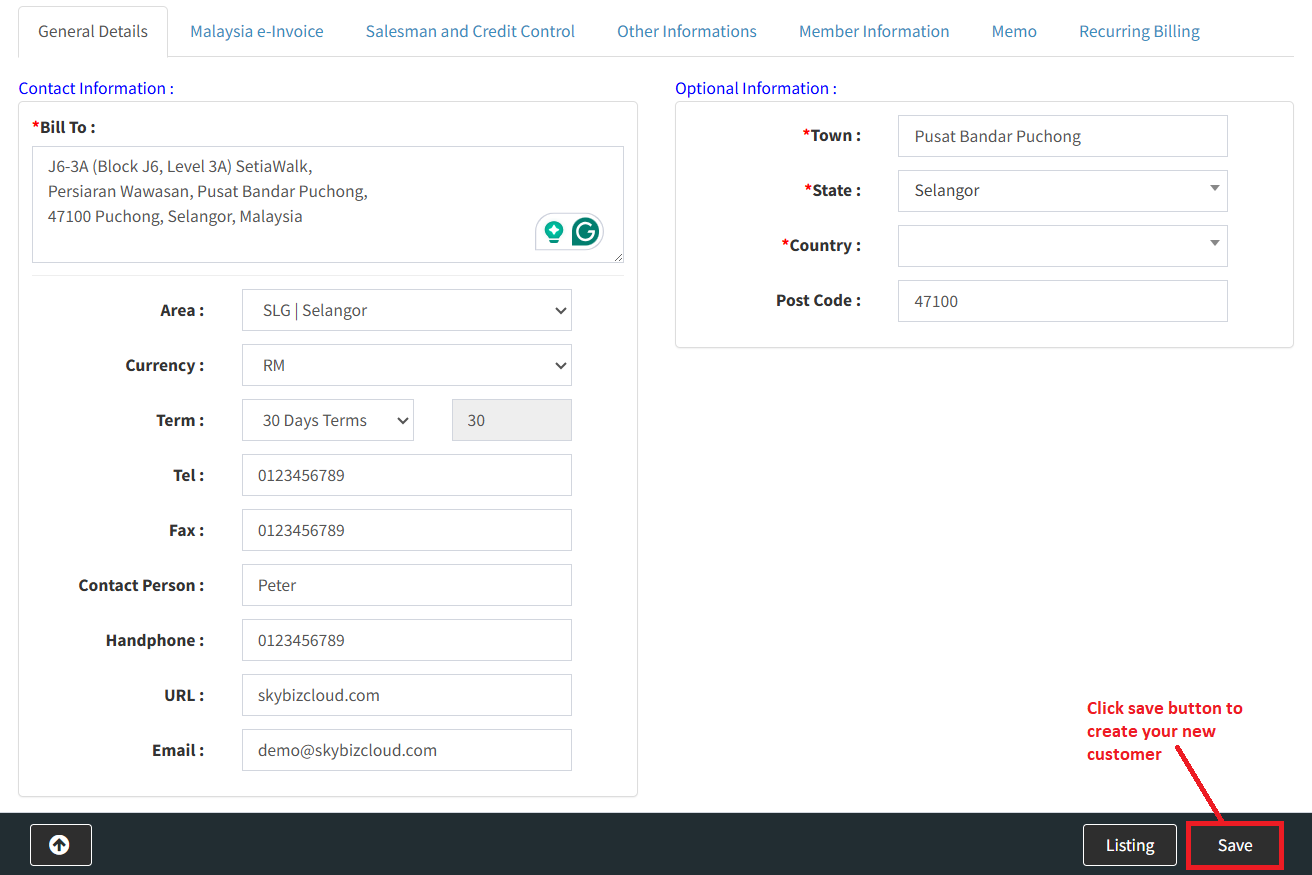Open the Term dropdown list

[327, 420]
